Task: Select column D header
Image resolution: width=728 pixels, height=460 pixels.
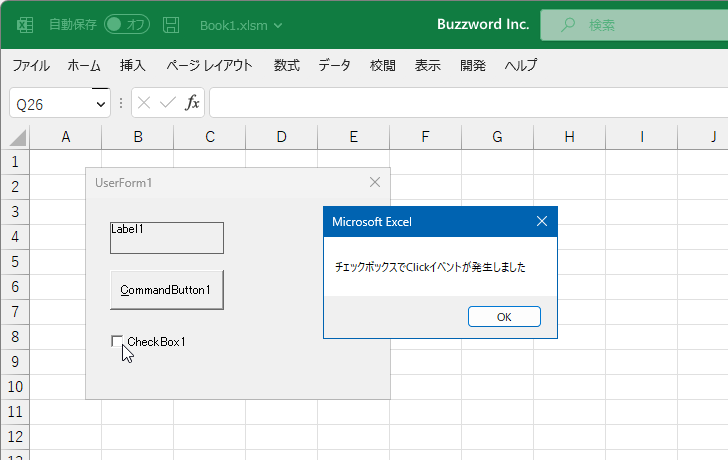Action: 282,137
